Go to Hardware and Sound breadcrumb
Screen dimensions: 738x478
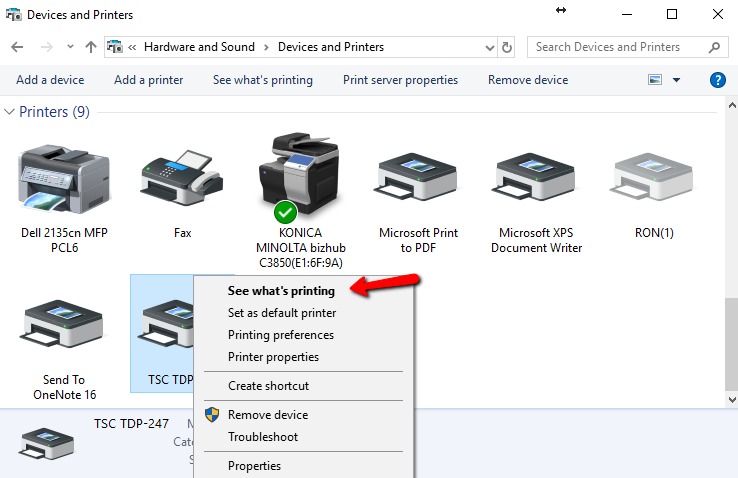tap(199, 47)
